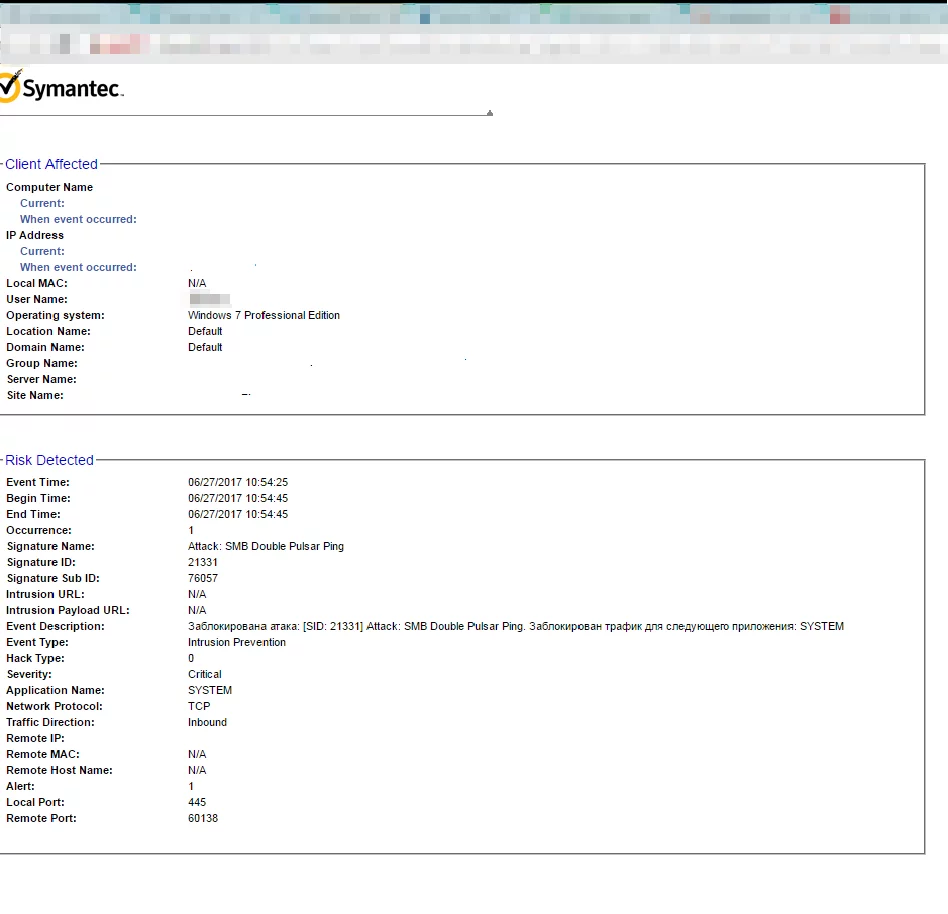
Task: Select 'Default' in the Domain Name row
Action: (205, 347)
